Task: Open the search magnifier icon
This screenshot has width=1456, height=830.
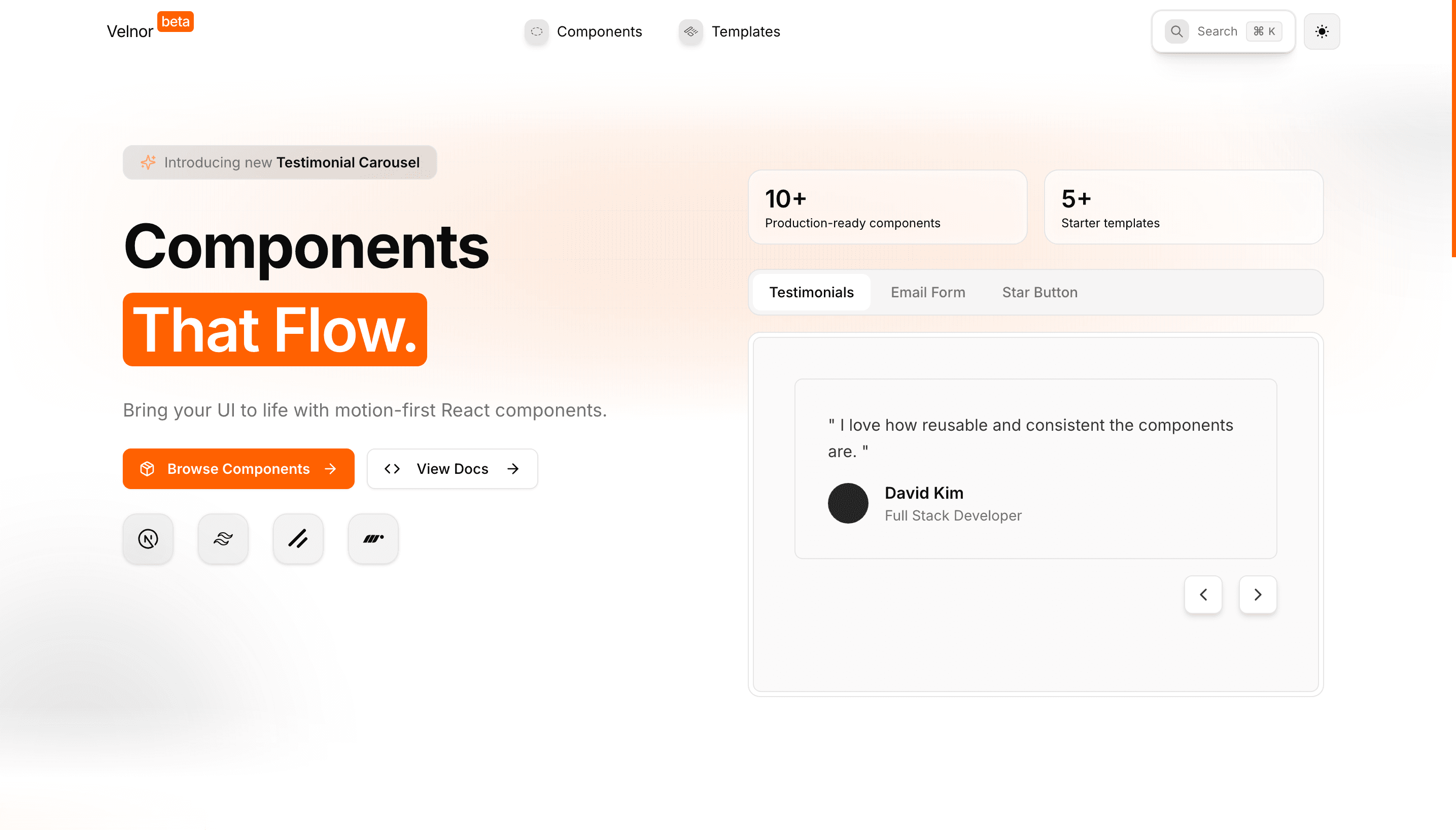Action: click(x=1177, y=31)
